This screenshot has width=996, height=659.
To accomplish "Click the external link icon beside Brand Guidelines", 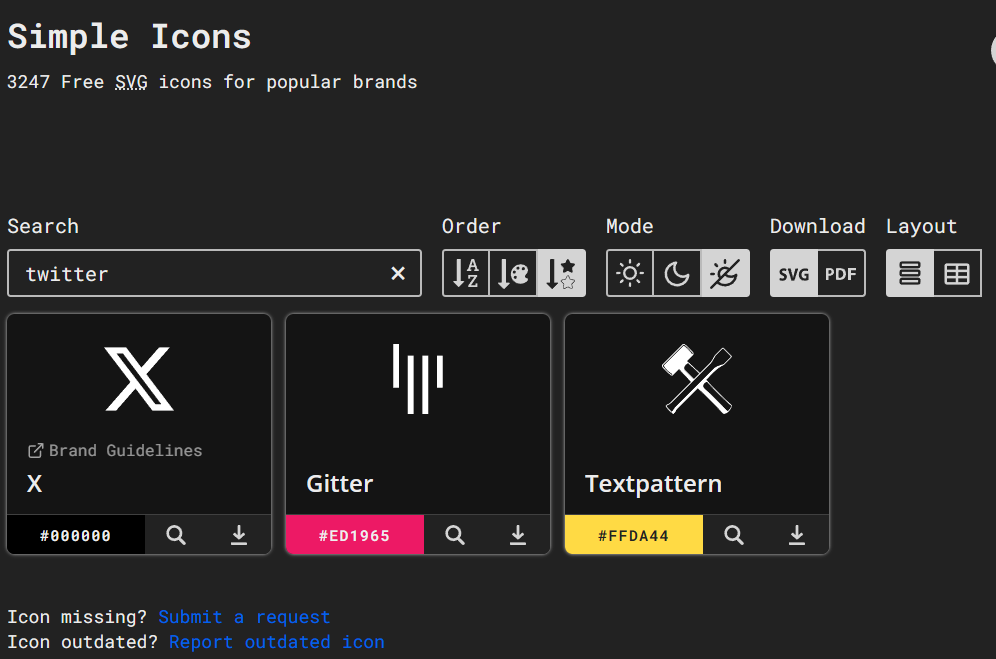I will click(36, 451).
